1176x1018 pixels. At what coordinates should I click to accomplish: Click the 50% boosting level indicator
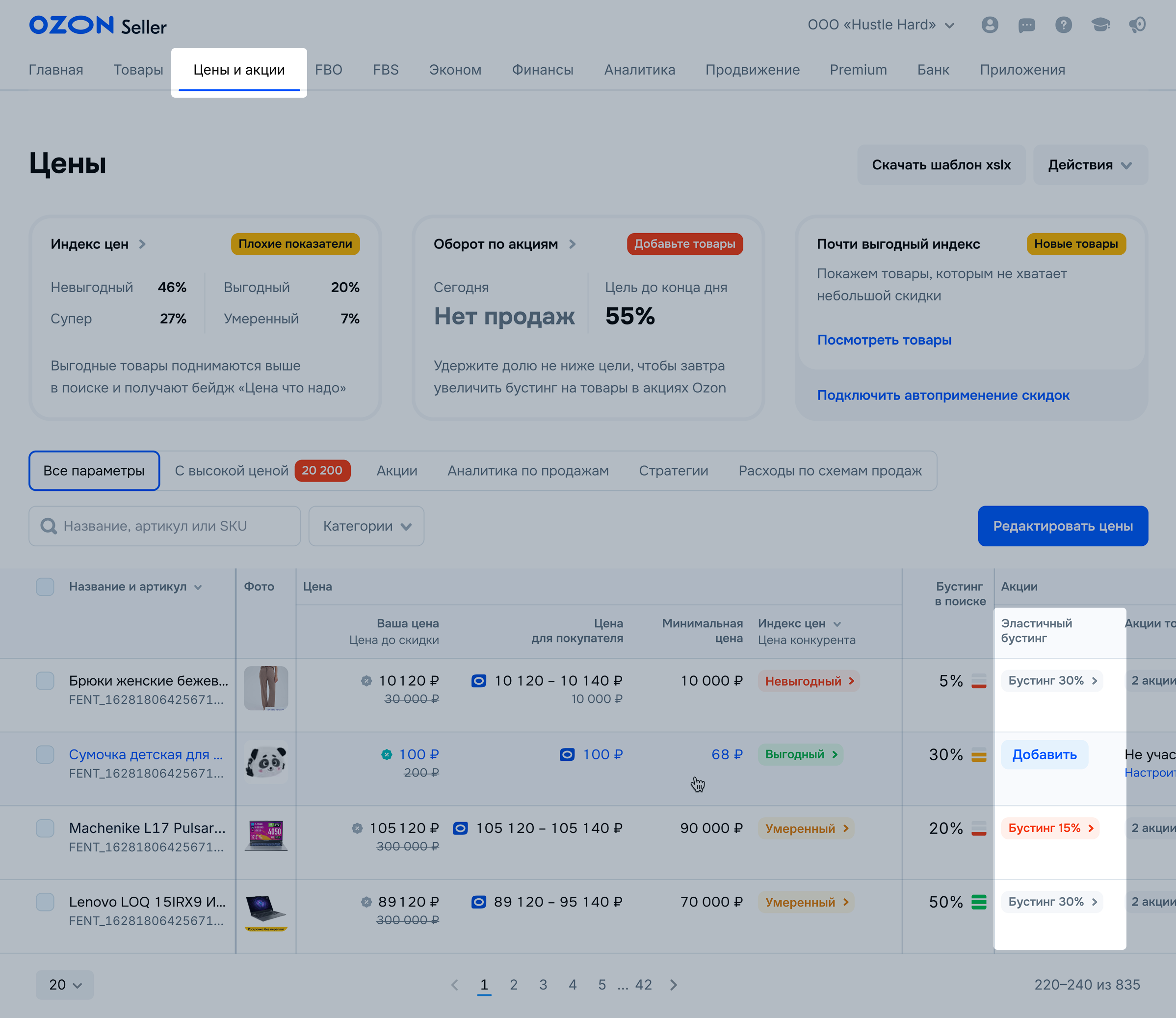(x=978, y=902)
